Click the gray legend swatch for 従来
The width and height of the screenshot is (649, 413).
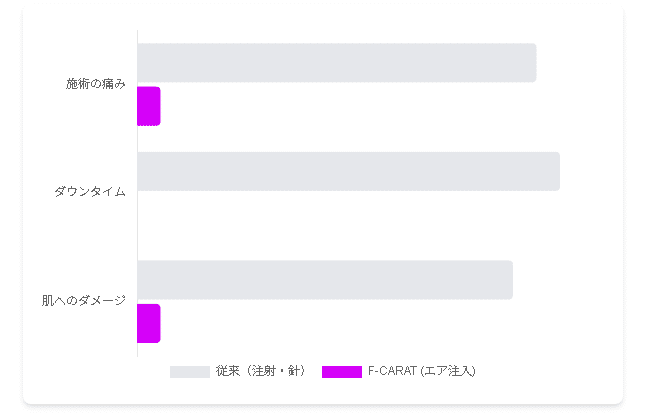pos(190,372)
